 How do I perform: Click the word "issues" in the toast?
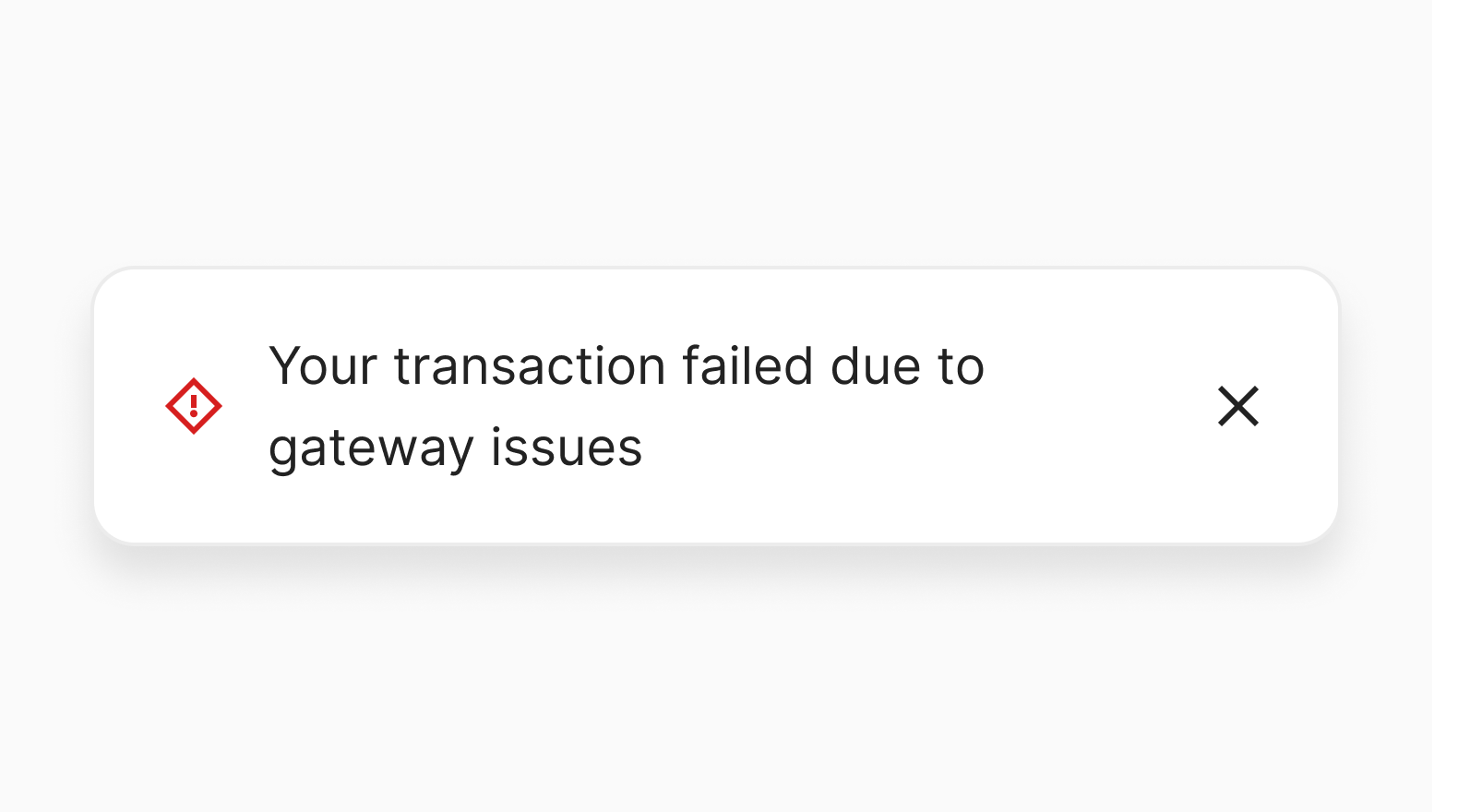pos(566,449)
